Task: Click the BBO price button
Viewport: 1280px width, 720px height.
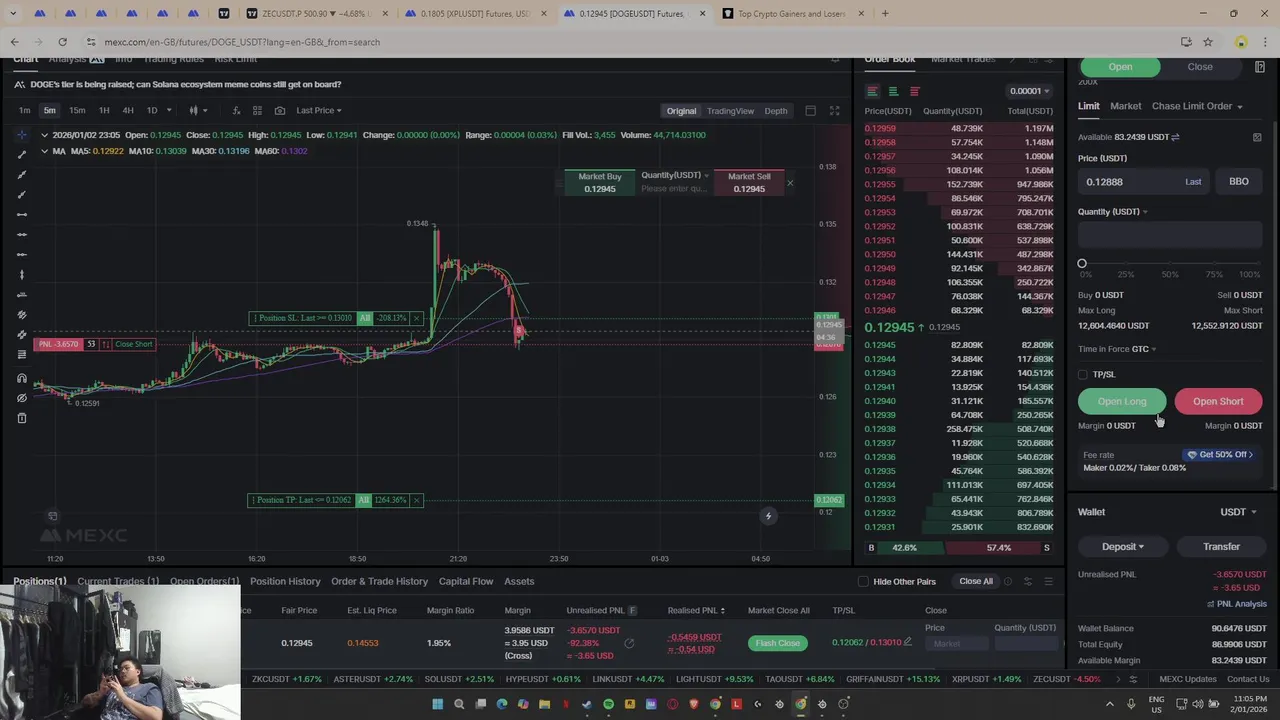Action: click(1239, 182)
